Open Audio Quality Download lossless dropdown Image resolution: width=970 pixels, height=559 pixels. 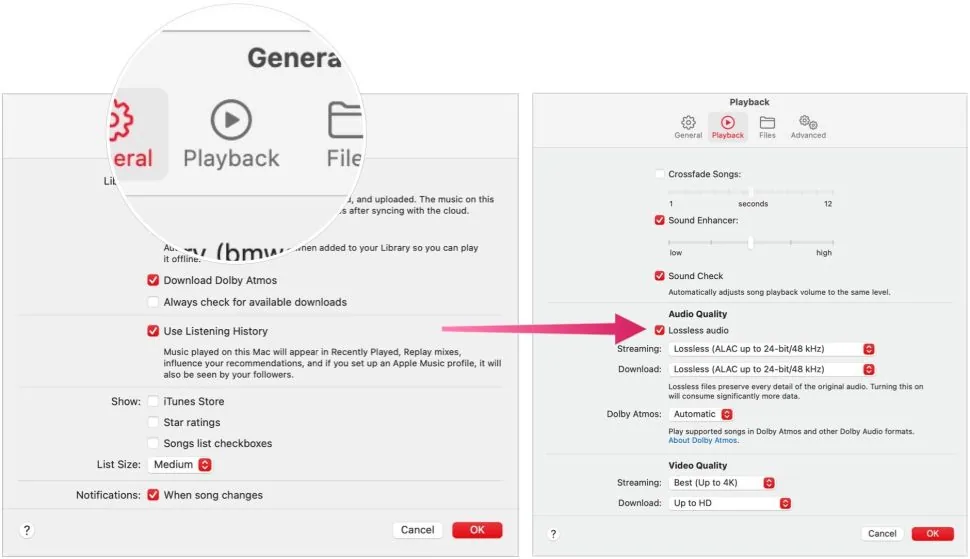coord(771,369)
